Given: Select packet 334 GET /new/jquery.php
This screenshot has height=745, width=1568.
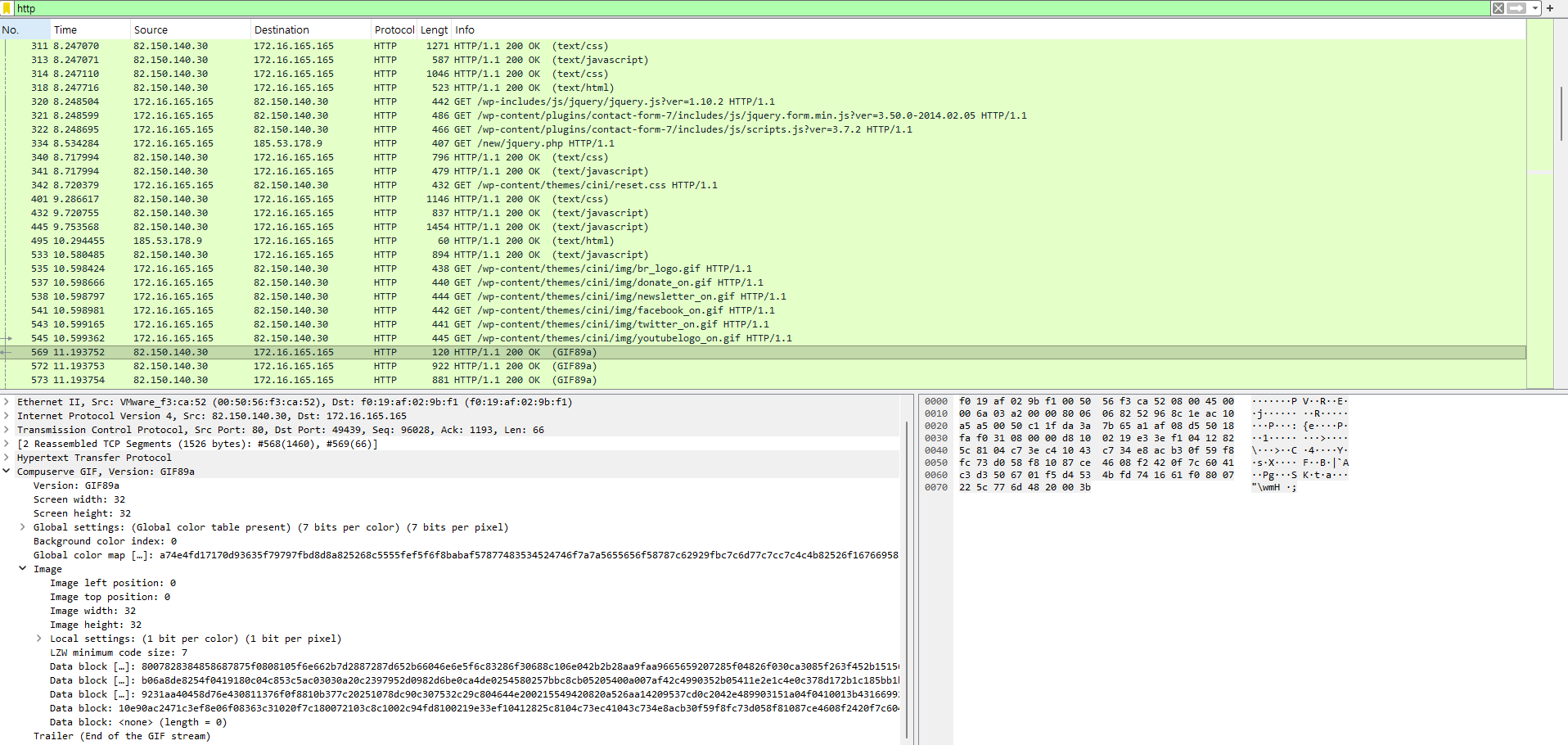Looking at the screenshot, I should [x=763, y=143].
